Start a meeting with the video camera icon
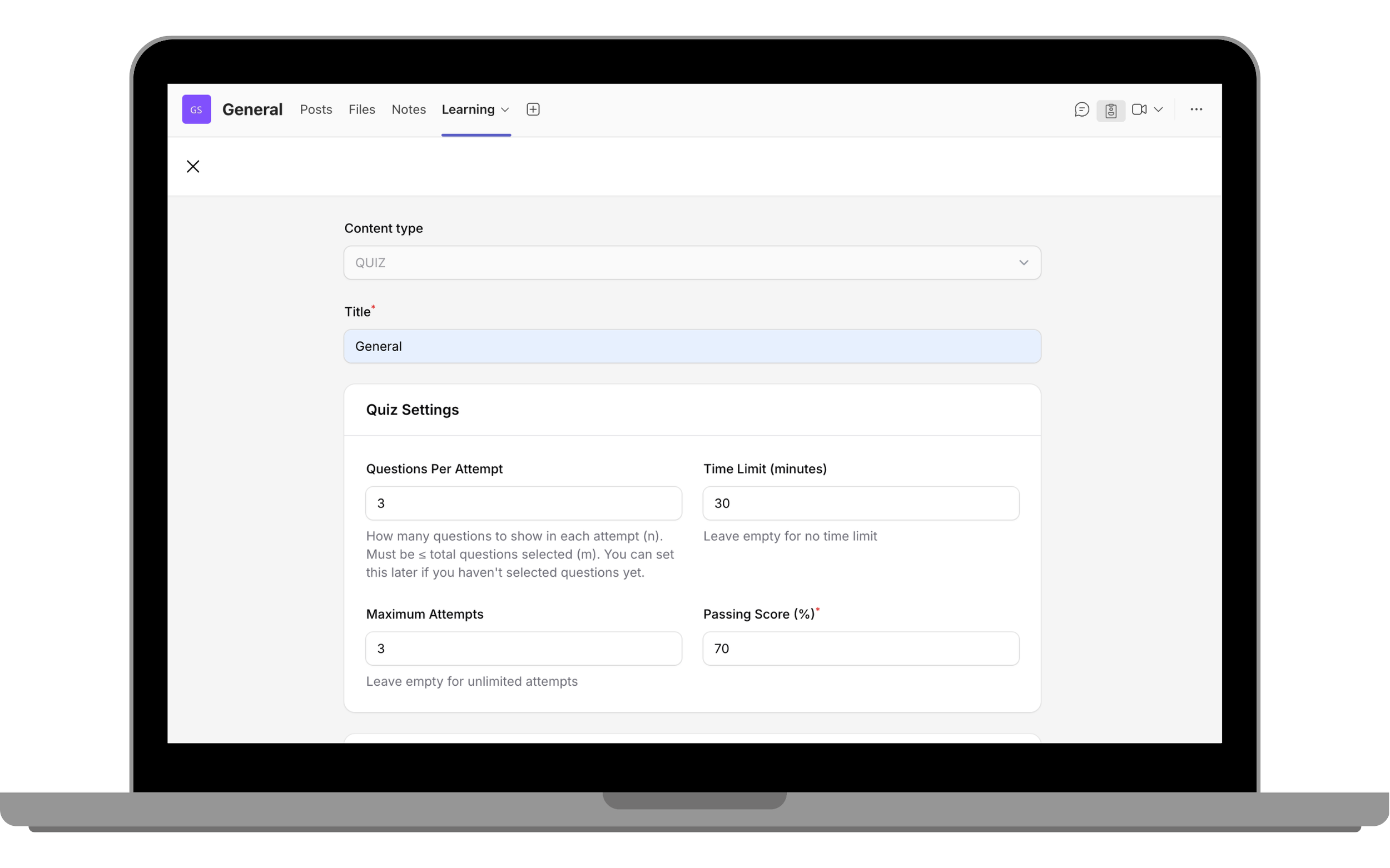Image resolution: width=1390 pixels, height=868 pixels. pos(1140,109)
